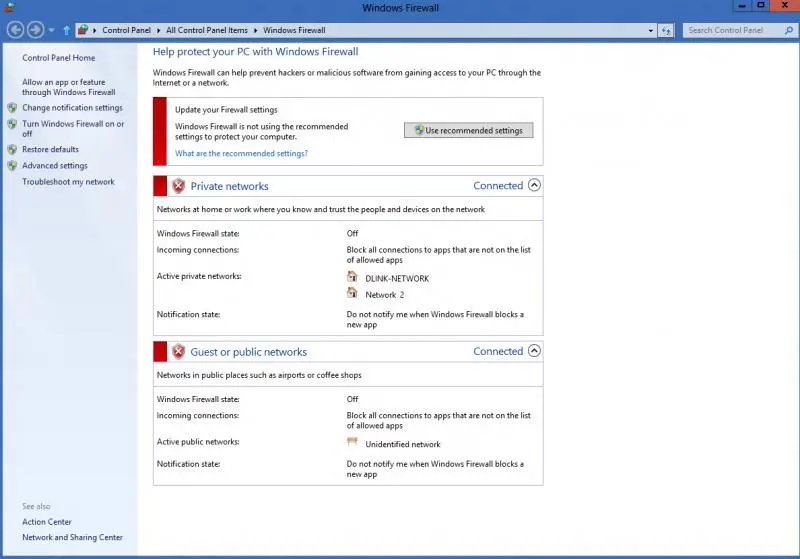Click Connected status of Guest or public networks

498,351
